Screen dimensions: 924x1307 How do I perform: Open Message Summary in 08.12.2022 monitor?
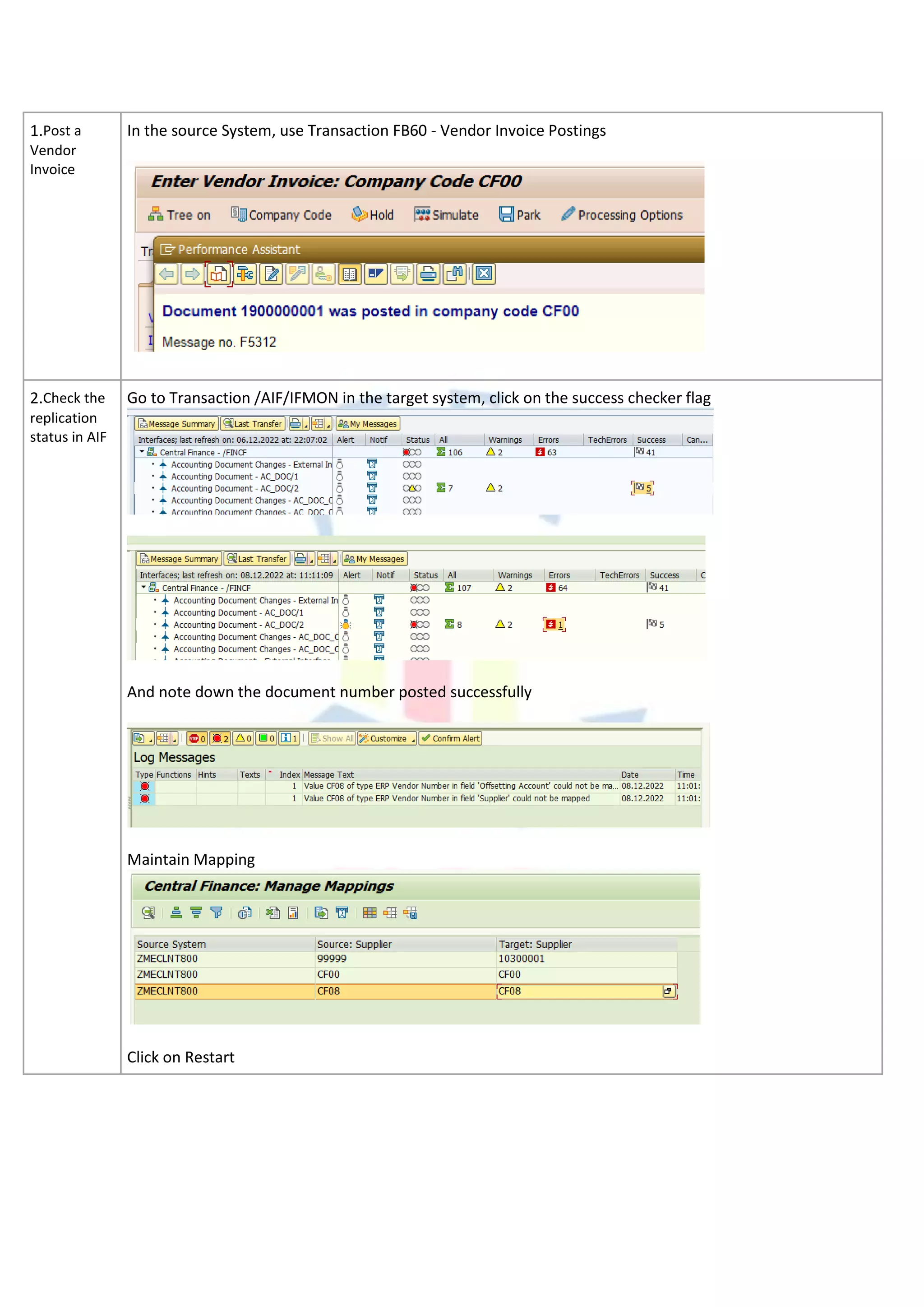coord(179,559)
